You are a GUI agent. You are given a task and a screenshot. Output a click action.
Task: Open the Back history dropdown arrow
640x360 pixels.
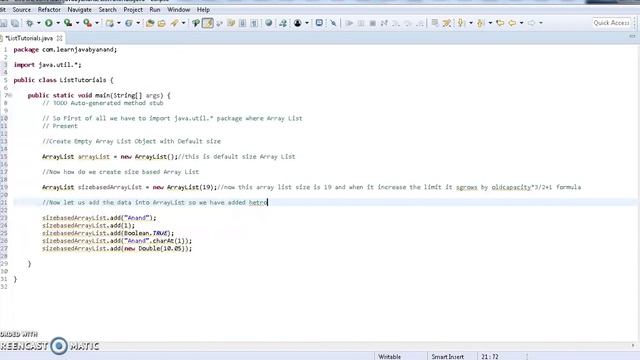(522, 23)
